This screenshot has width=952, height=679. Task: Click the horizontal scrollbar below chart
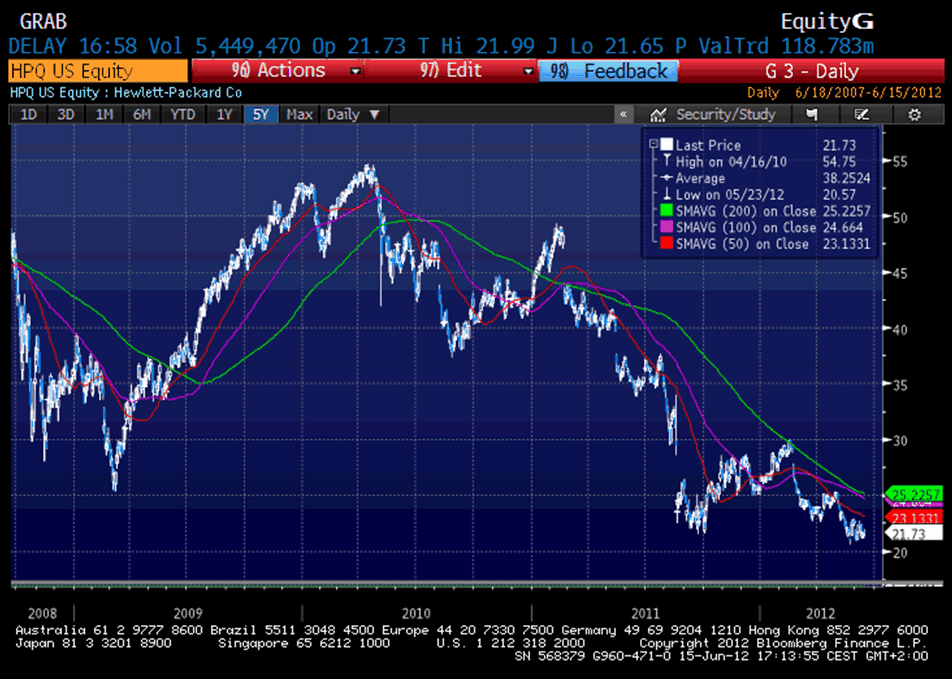477,584
